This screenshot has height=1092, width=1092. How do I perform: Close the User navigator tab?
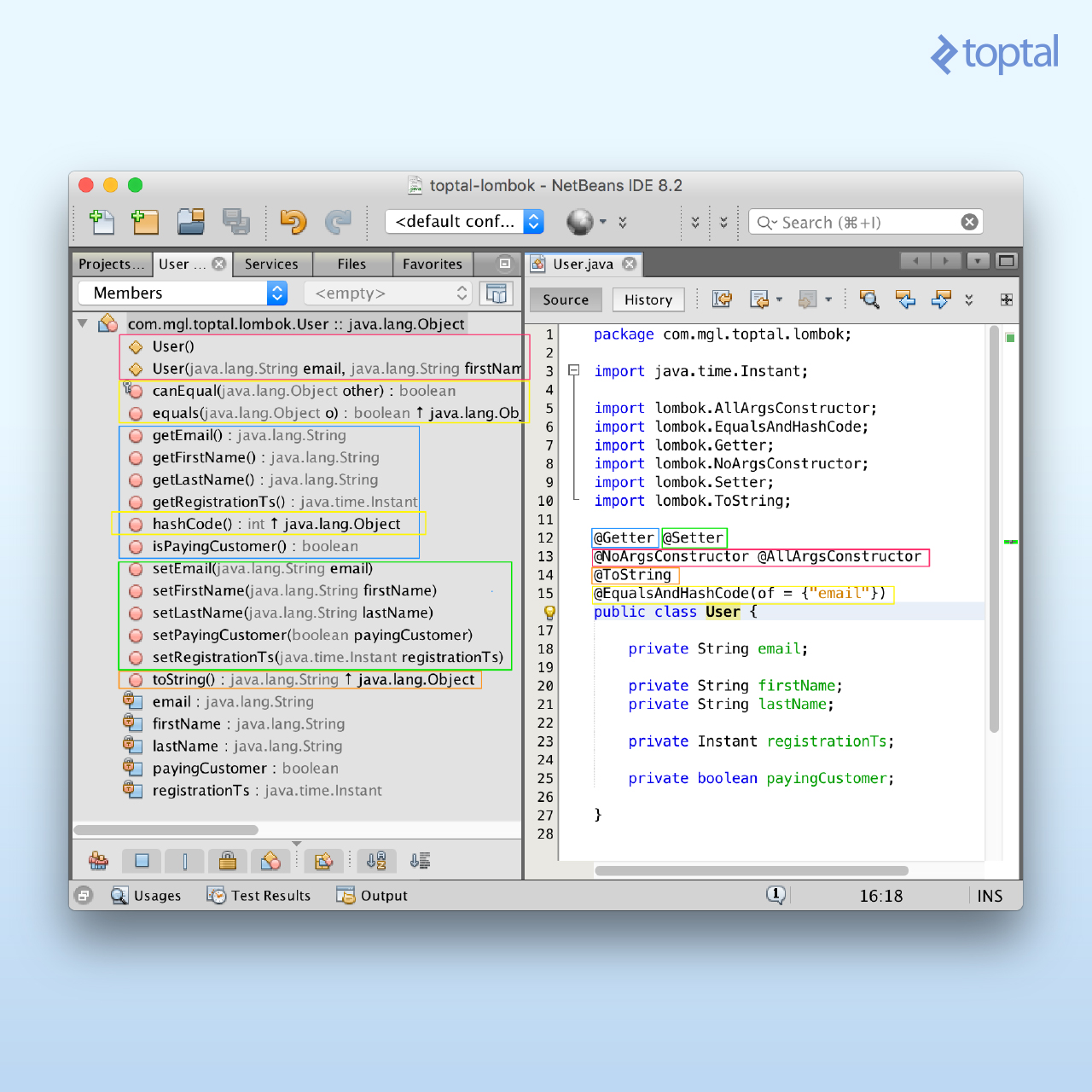(219, 264)
